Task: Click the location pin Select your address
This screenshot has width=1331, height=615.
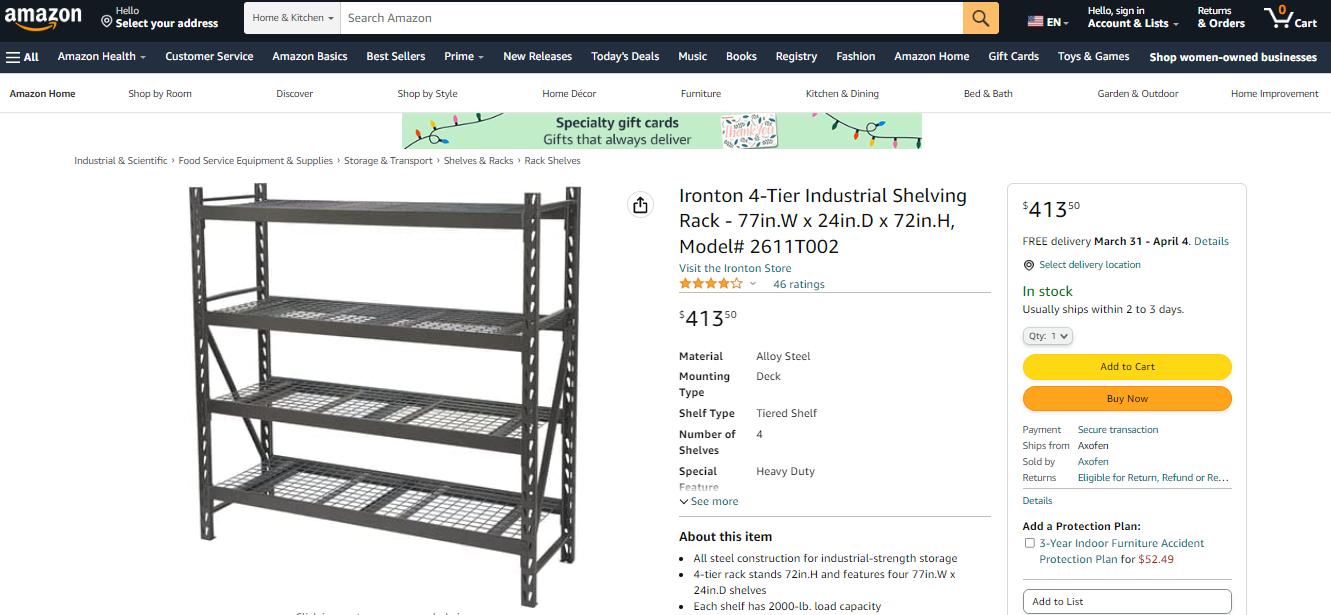Action: [x=160, y=17]
